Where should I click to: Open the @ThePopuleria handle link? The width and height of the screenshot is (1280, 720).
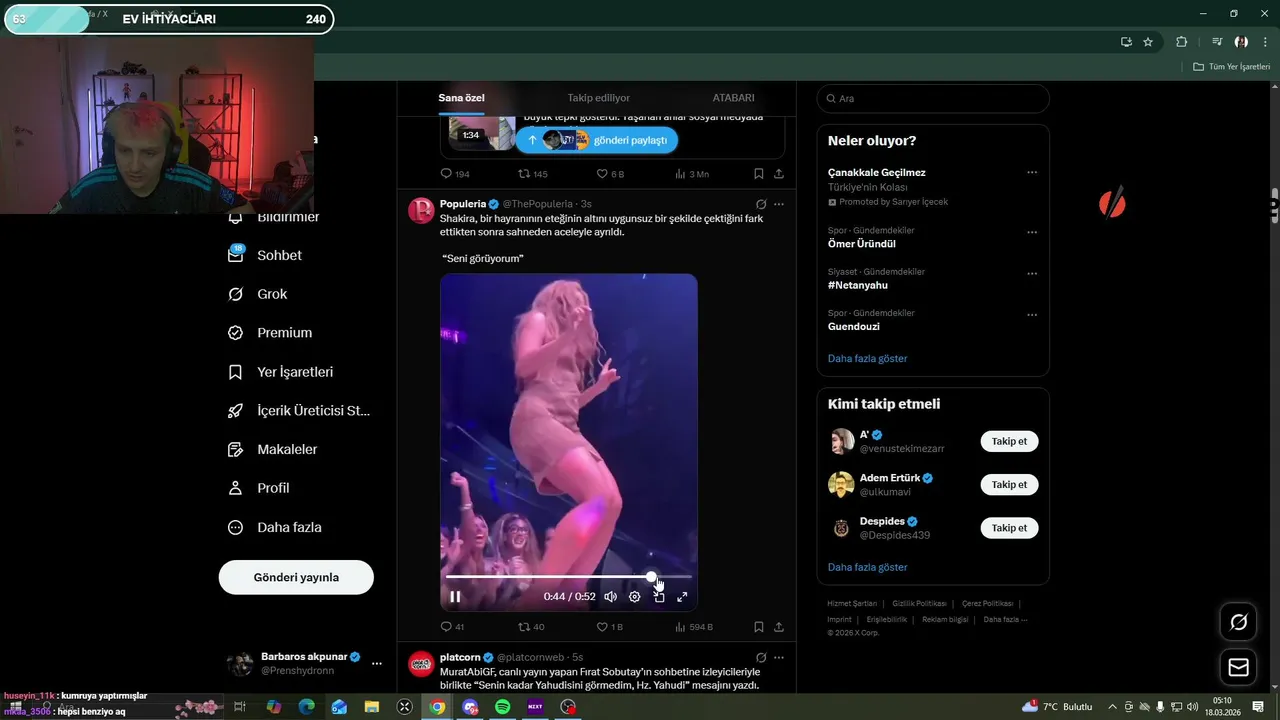[538, 204]
